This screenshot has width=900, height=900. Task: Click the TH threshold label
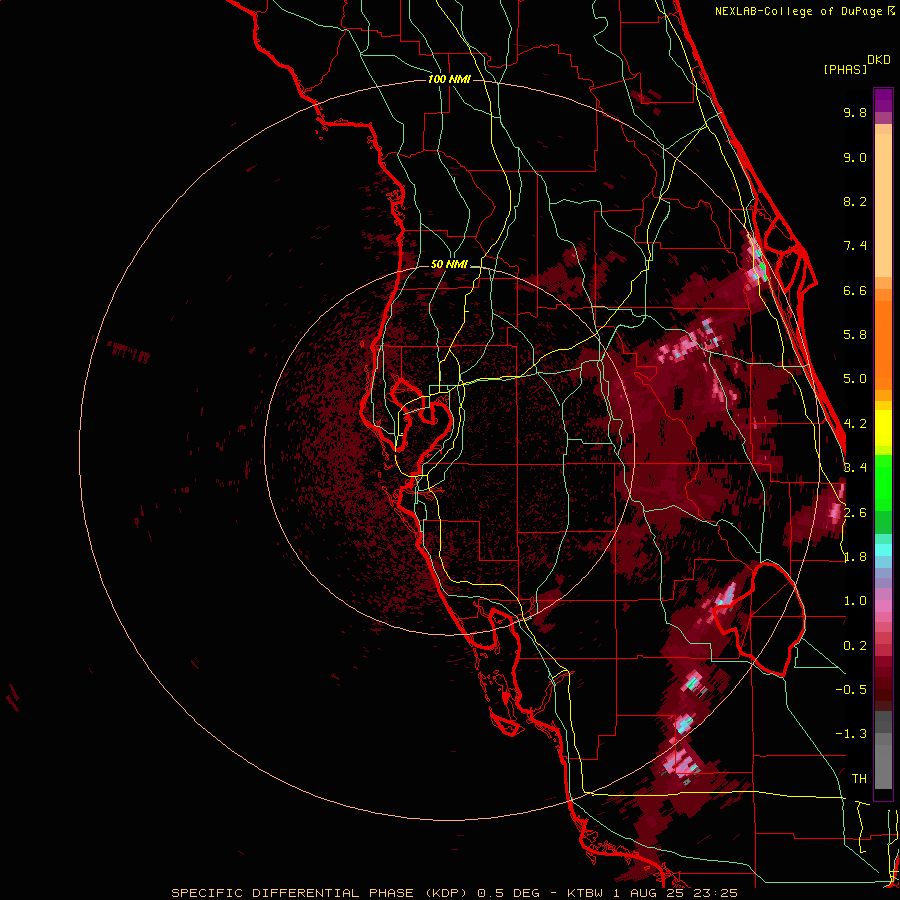tap(859, 779)
